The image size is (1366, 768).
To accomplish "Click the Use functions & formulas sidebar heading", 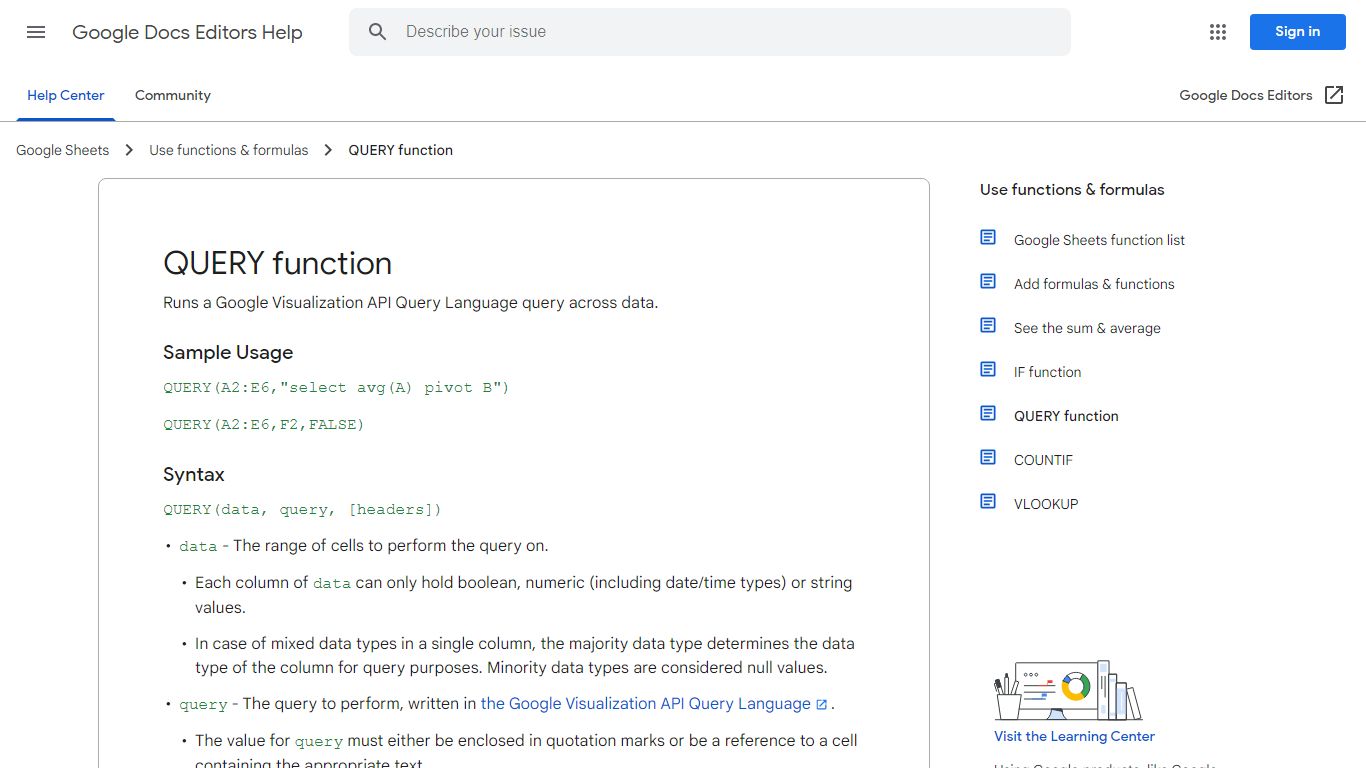I will pyautogui.click(x=1072, y=189).
